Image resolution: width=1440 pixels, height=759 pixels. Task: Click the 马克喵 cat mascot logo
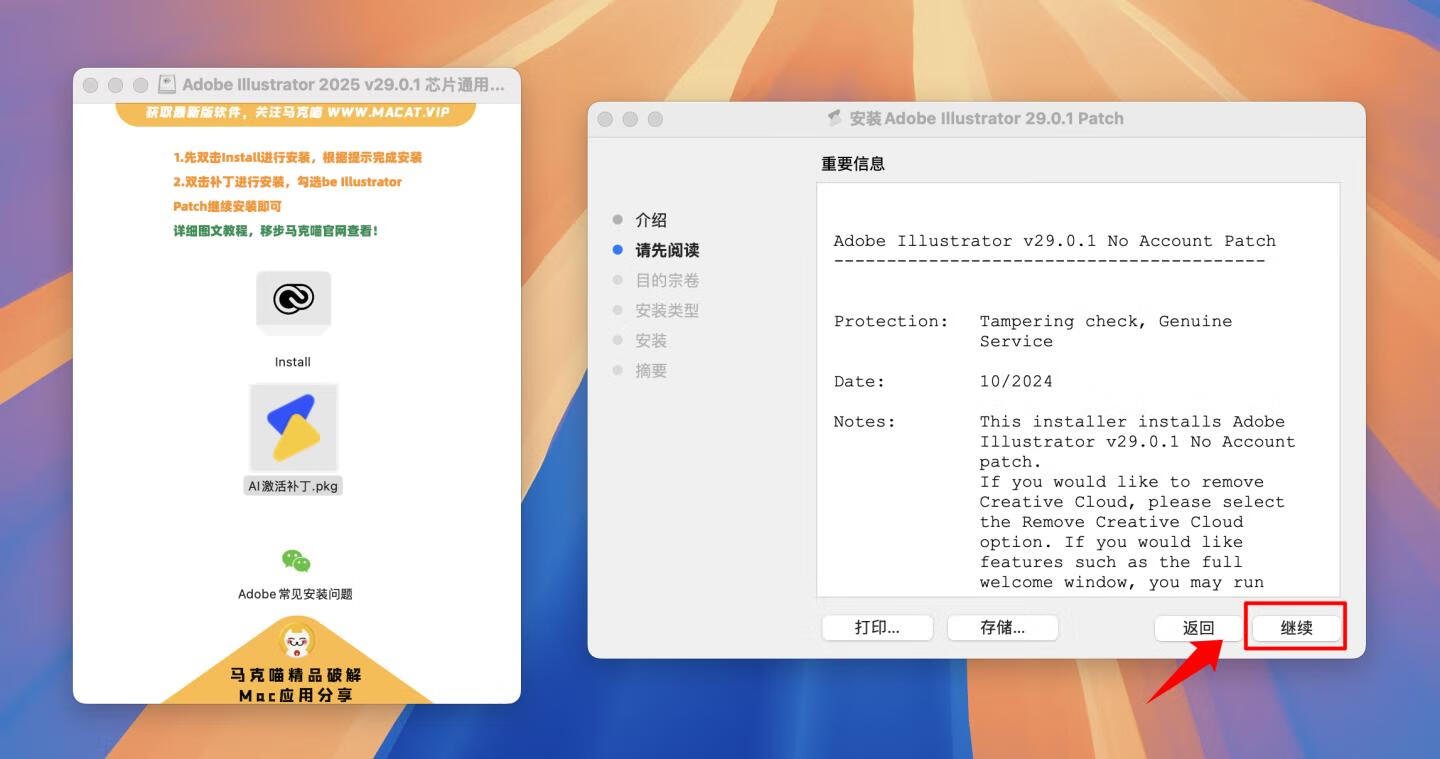click(296, 641)
